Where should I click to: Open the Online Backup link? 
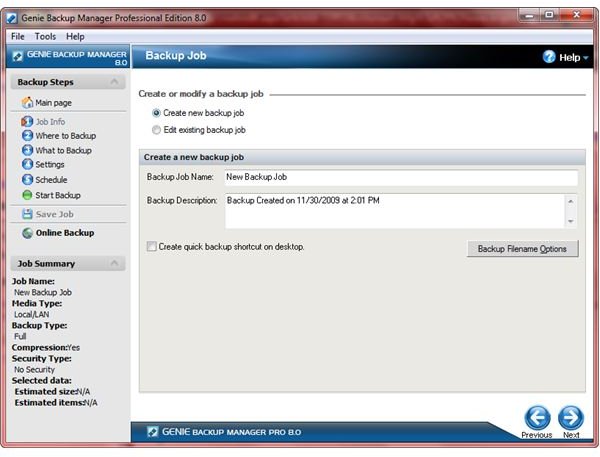coord(65,233)
